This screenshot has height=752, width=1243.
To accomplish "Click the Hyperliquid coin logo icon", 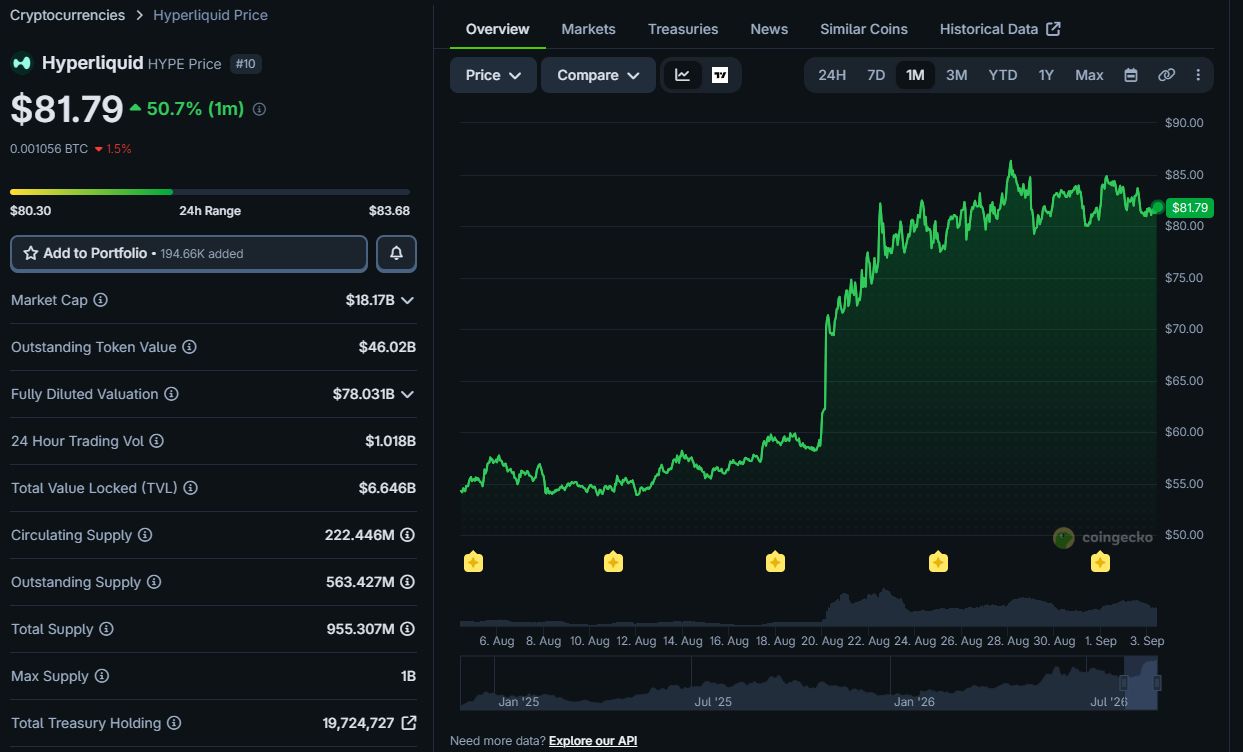I will [x=21, y=63].
